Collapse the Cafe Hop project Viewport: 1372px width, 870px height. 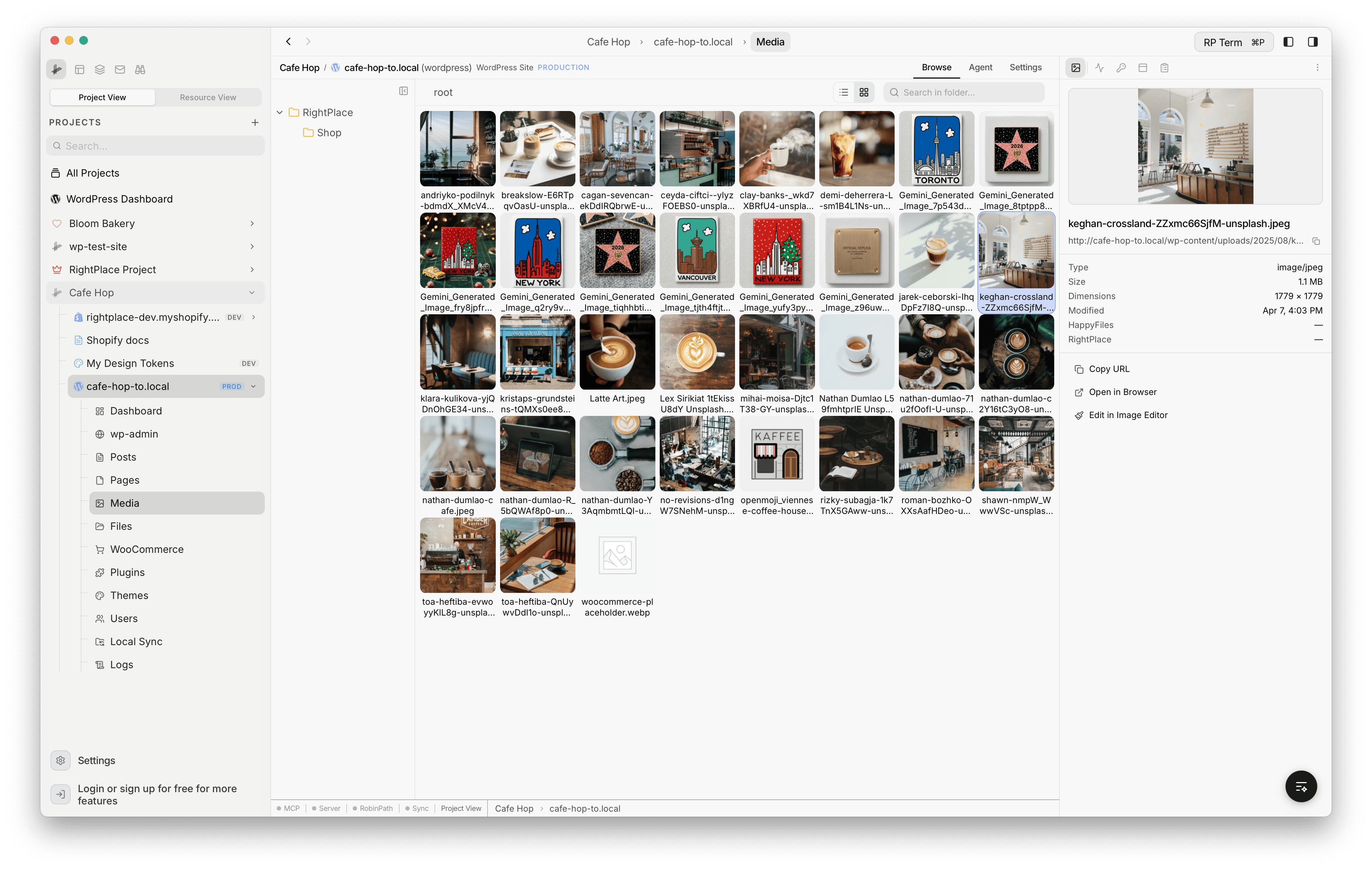[253, 293]
